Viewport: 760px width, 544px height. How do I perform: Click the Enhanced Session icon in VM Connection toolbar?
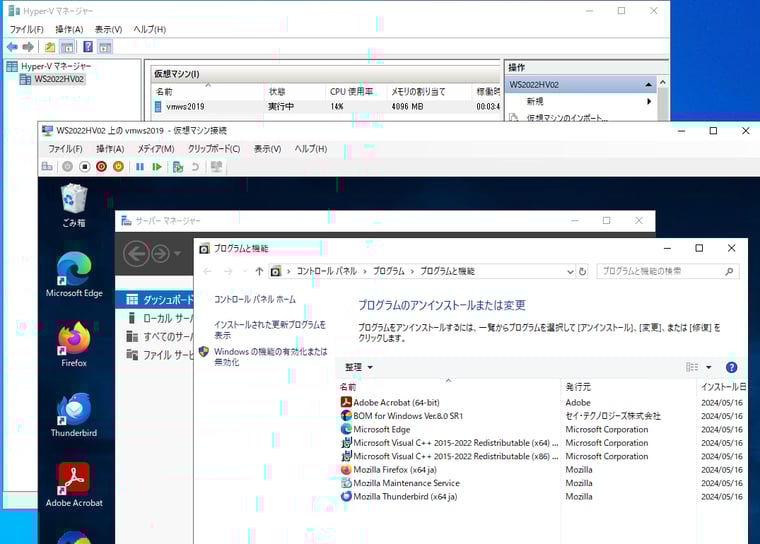coord(216,167)
